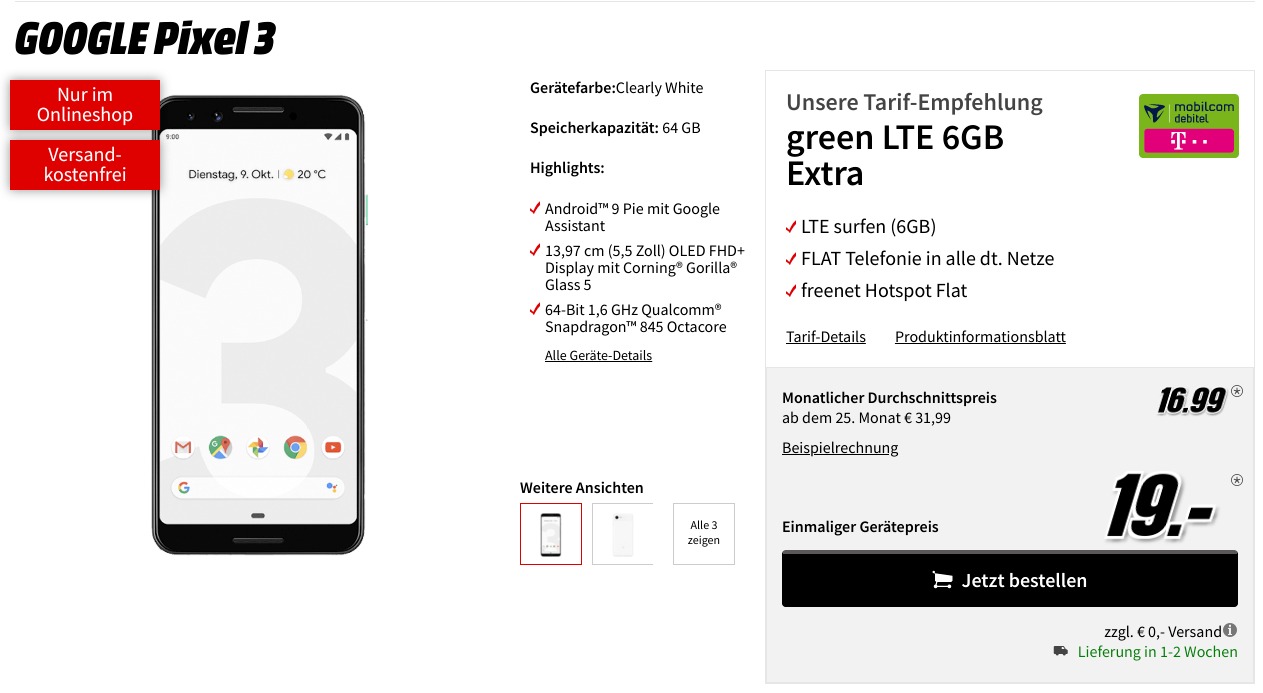Click the info icon next to Versand

pos(1230,630)
